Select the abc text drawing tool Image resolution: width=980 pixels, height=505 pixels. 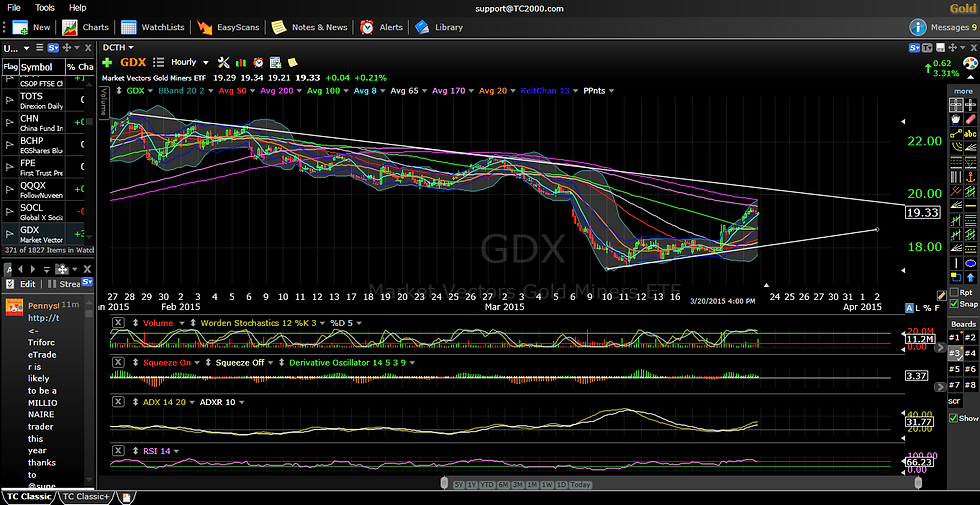point(970,133)
